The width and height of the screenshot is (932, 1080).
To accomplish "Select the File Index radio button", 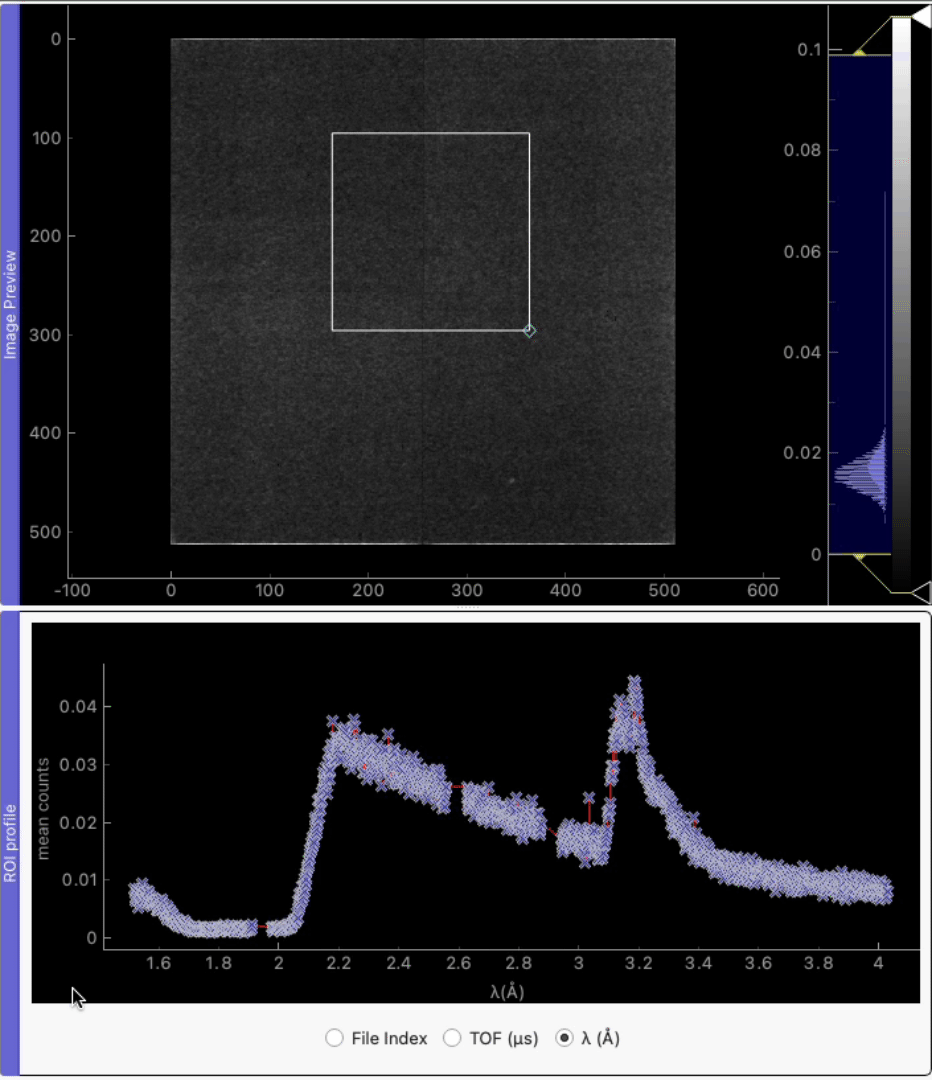I will [335, 1038].
